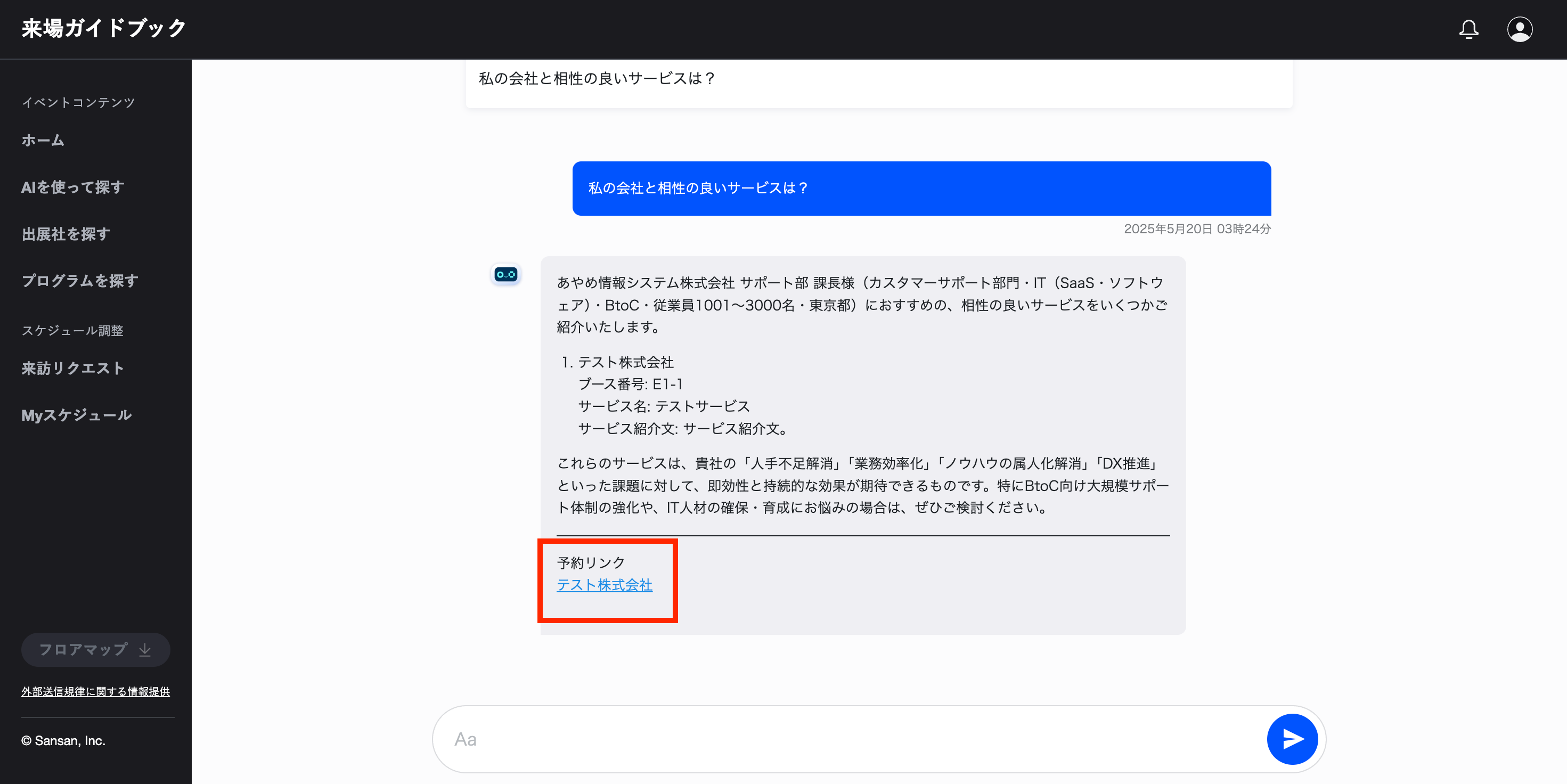Click the 来場ガイドブック title logo
Screen dimensions: 1567x784
click(x=103, y=29)
